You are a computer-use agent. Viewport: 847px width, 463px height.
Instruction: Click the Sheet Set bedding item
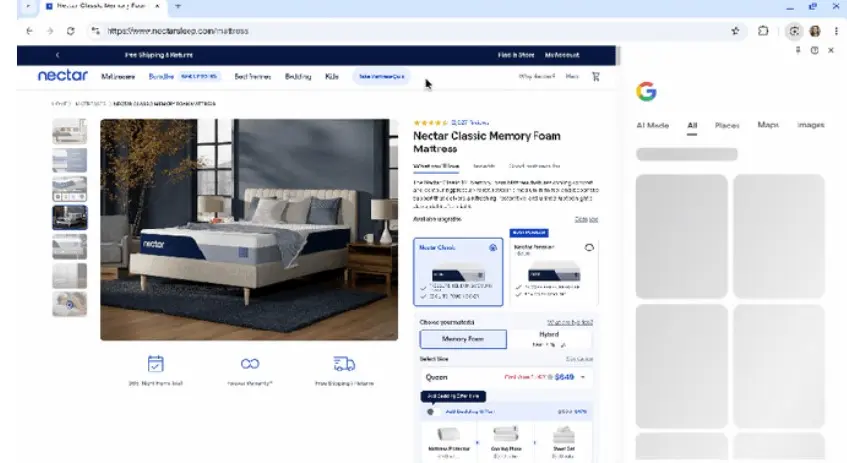tap(563, 441)
